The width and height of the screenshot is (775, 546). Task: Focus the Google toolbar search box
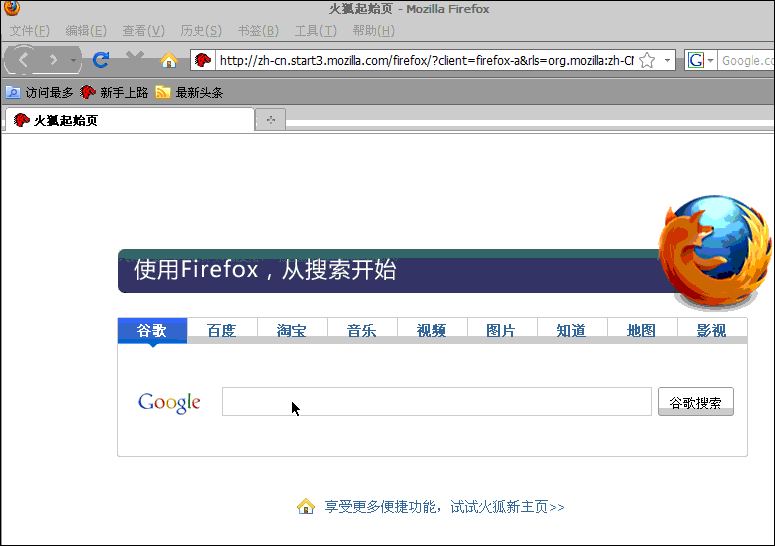coord(746,60)
